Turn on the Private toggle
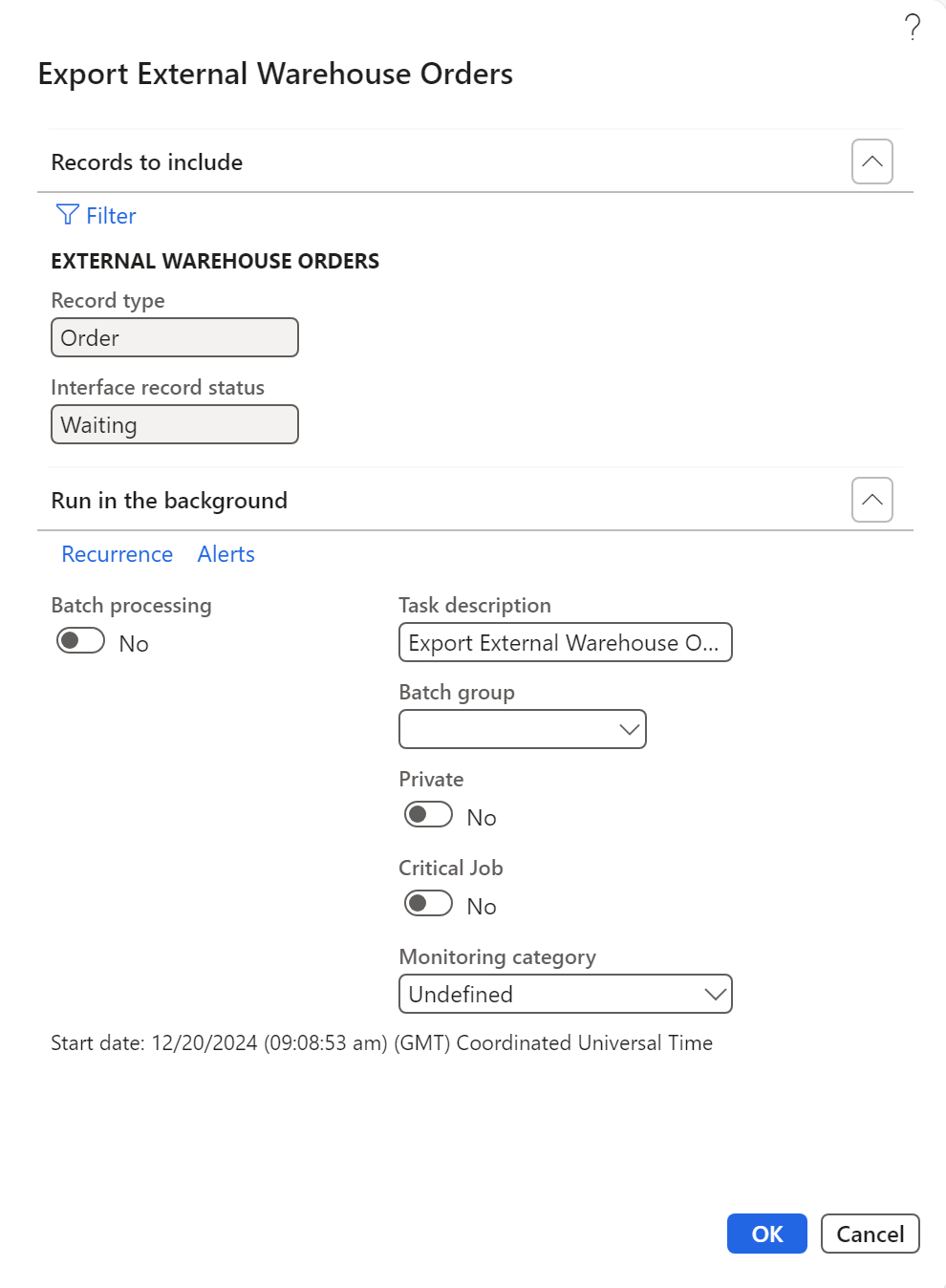Screen dimensions: 946x1288 coord(428,814)
